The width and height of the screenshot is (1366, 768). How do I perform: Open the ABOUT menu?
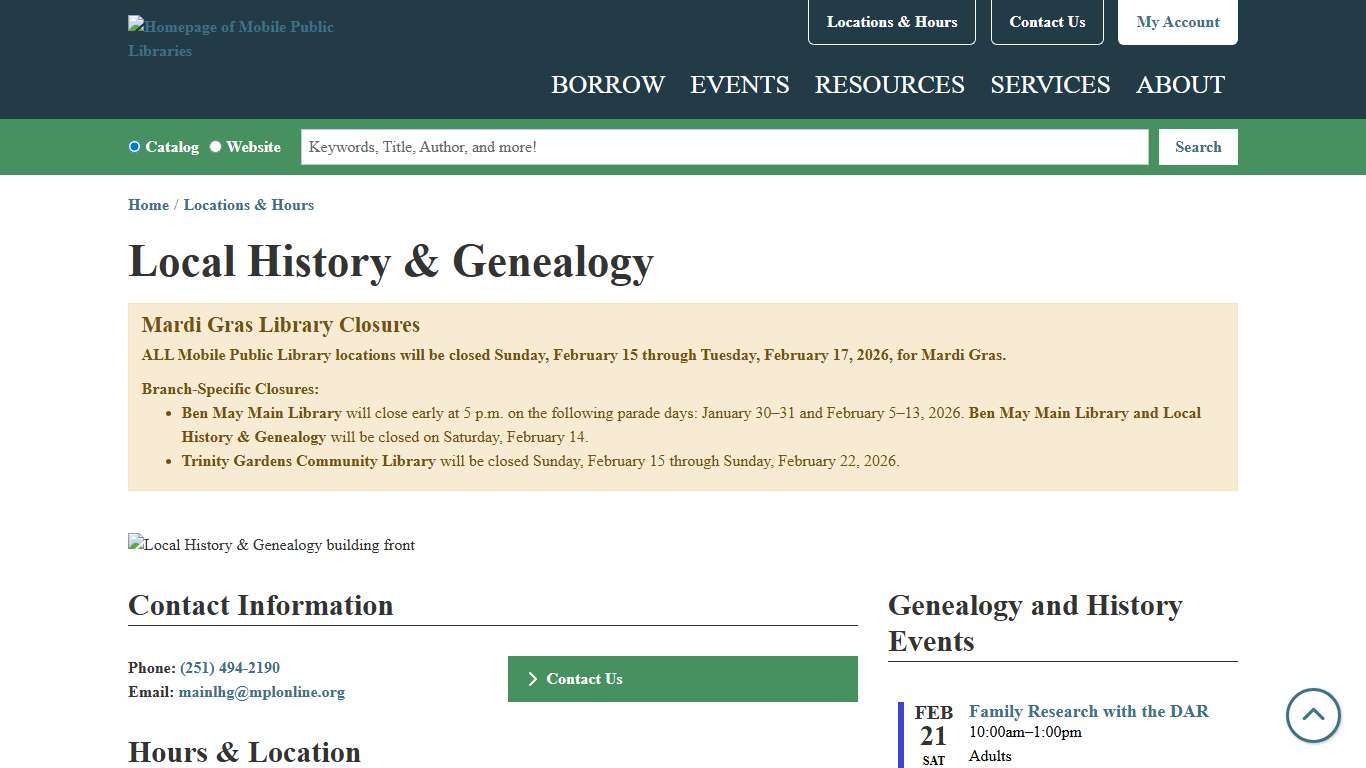[1180, 85]
